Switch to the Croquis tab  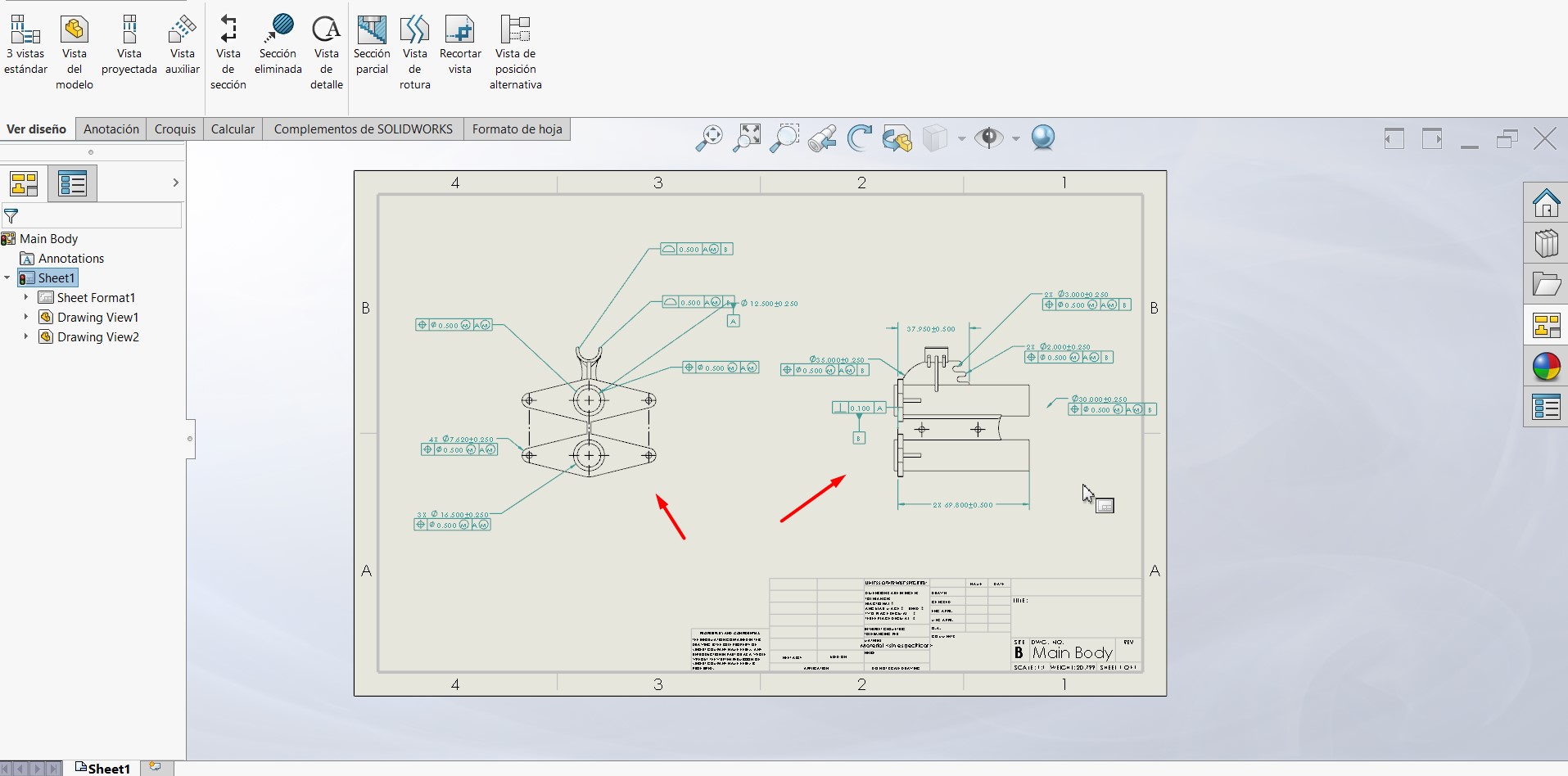(x=175, y=129)
